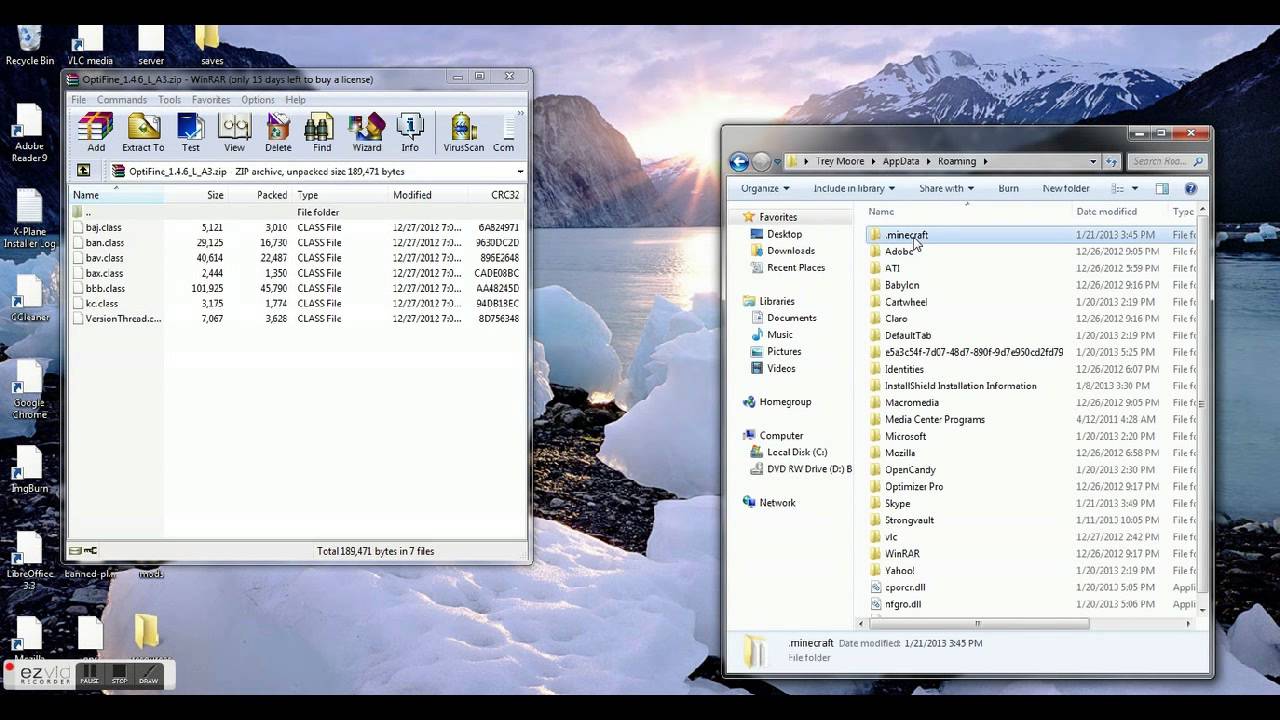Open the File menu in WinRAR
This screenshot has width=1280, height=720.
(78, 100)
